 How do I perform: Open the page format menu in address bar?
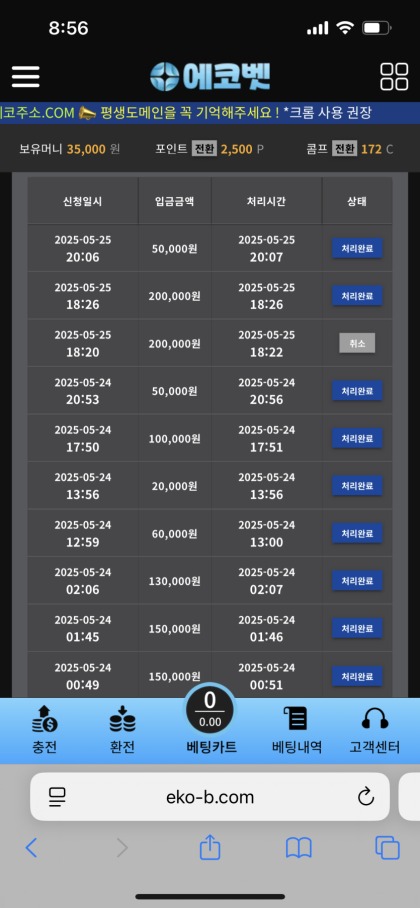tap(57, 797)
